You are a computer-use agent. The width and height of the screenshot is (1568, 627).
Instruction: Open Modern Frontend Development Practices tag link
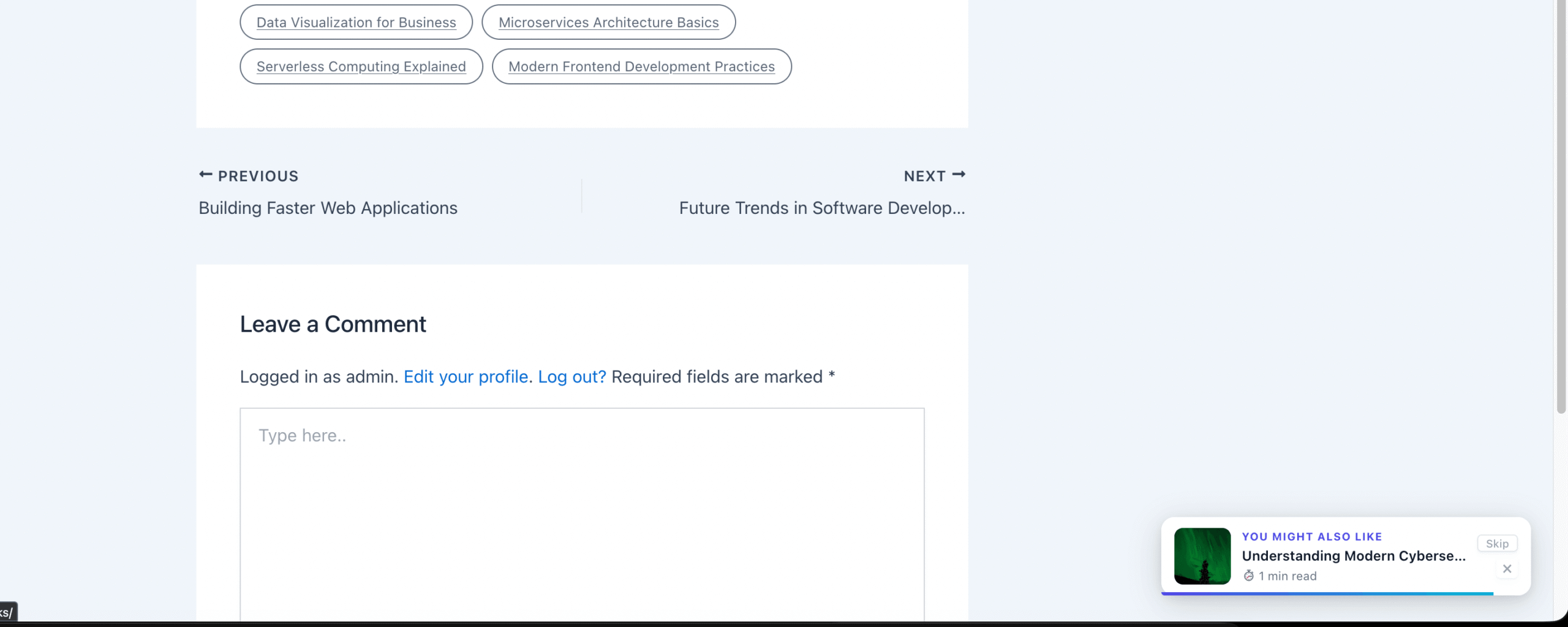(x=641, y=66)
